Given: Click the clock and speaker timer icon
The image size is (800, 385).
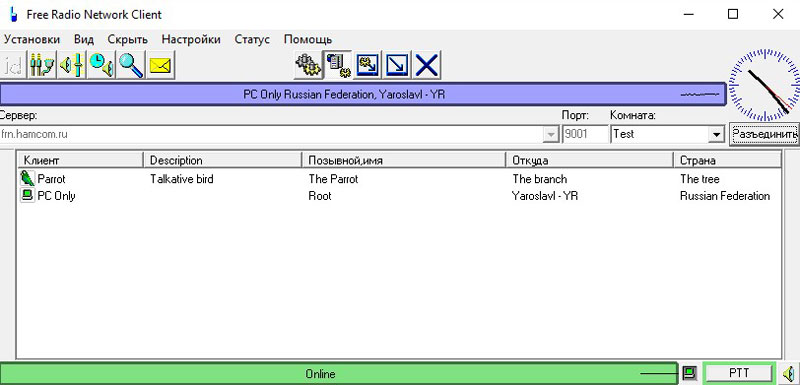Looking at the screenshot, I should (102, 65).
